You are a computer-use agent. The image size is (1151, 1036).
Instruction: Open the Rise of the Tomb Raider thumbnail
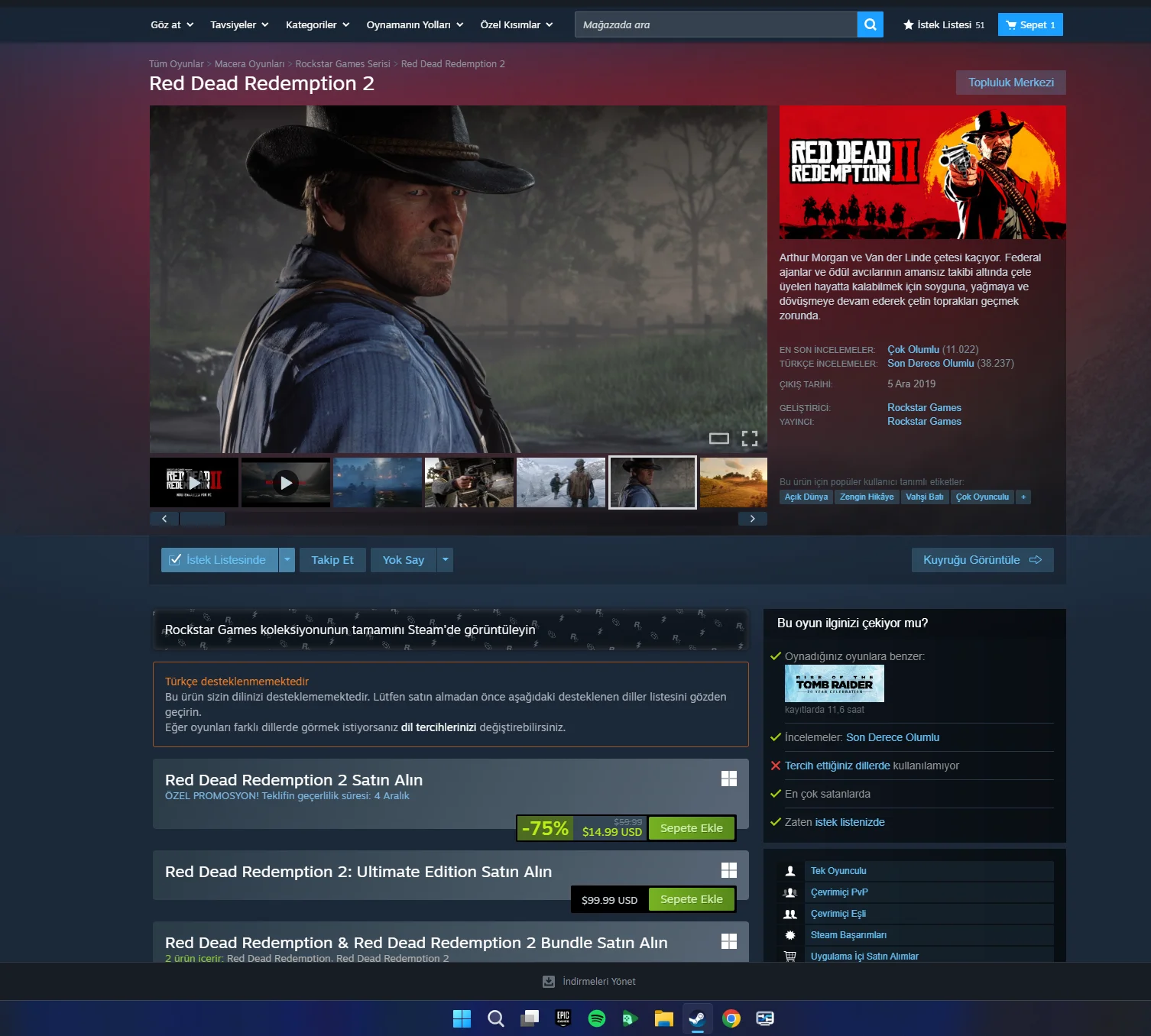click(x=835, y=684)
